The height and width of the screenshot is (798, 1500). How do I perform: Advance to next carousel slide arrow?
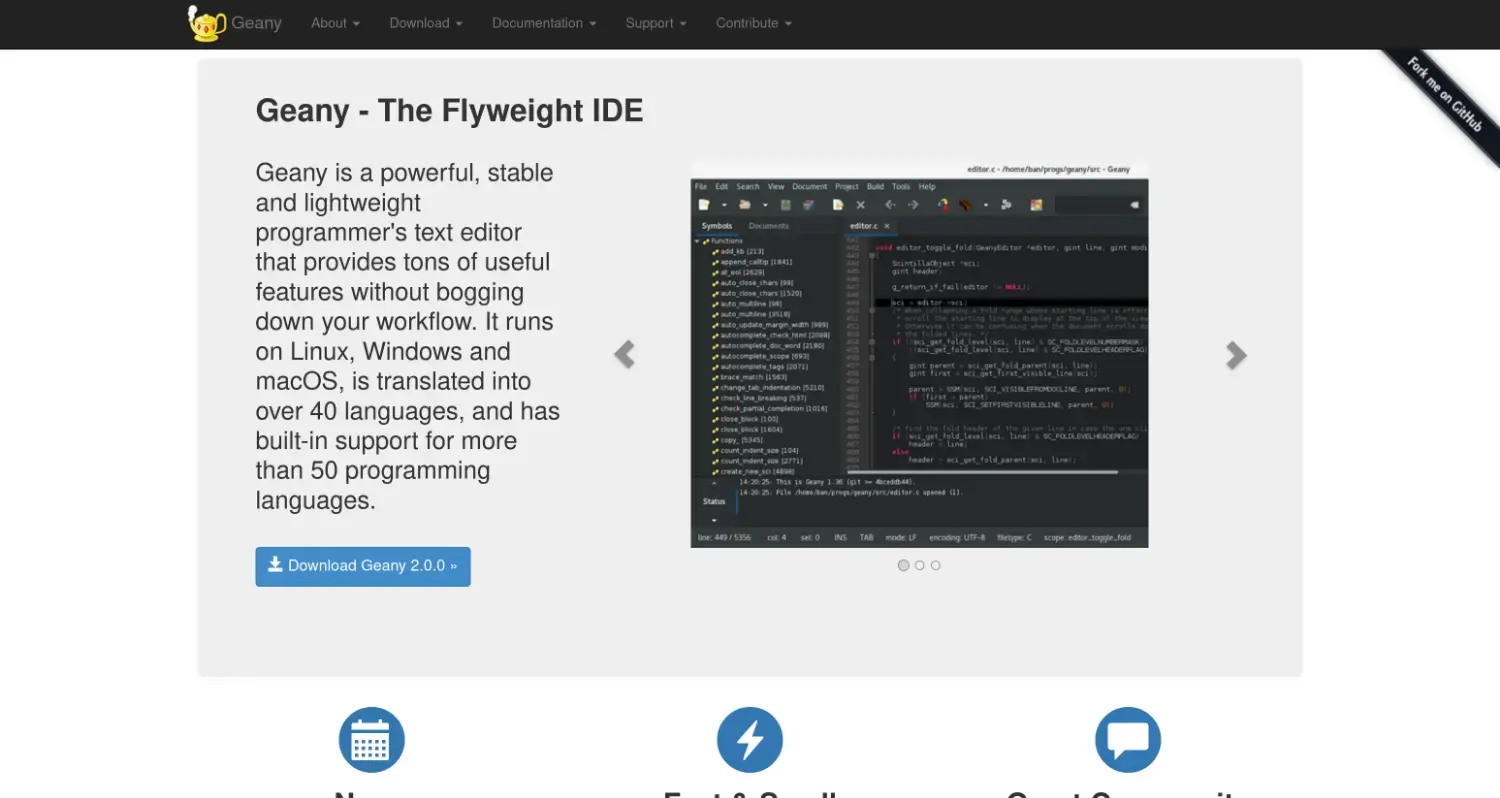(1236, 355)
